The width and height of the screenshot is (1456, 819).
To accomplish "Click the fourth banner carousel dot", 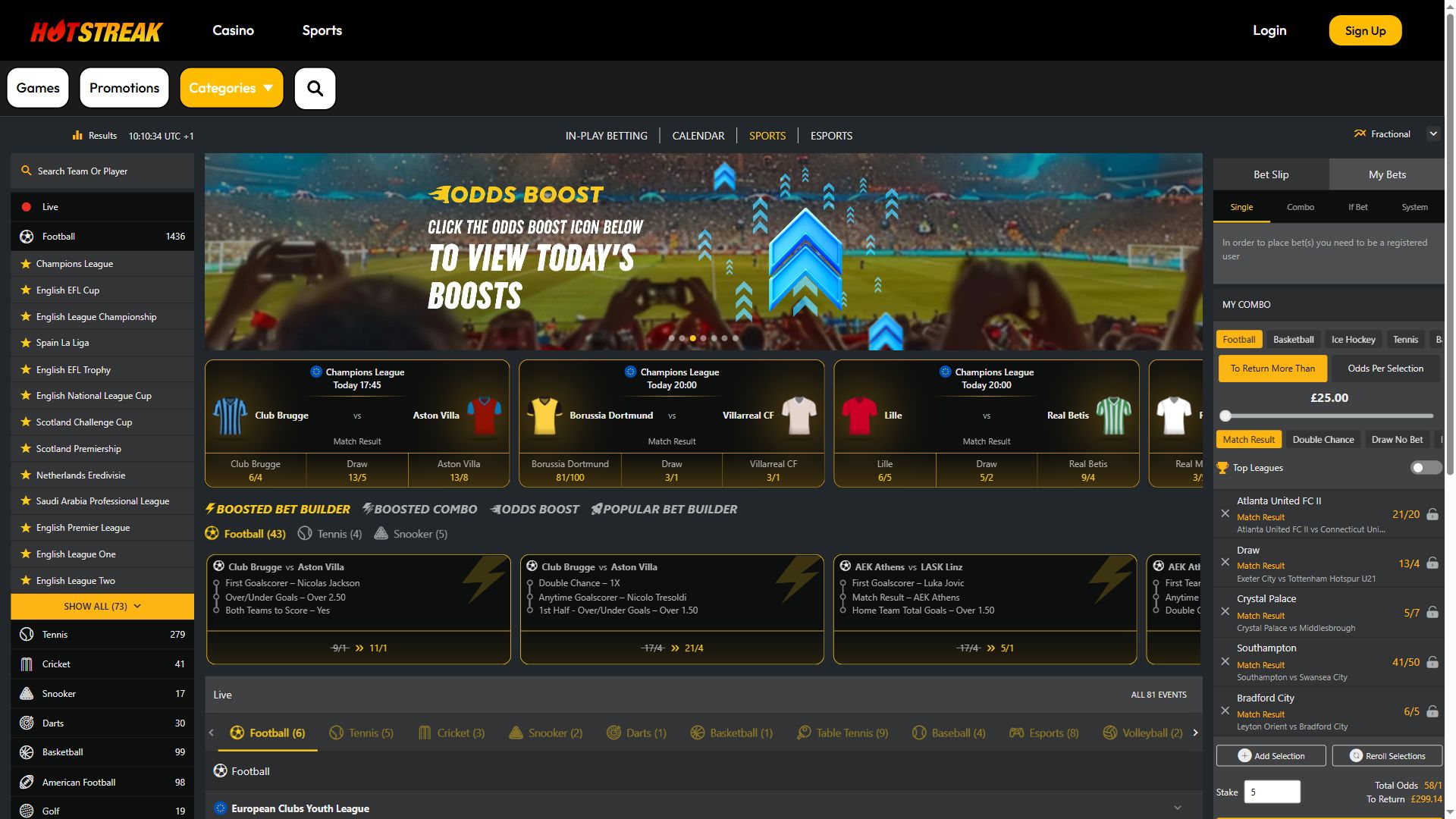I will point(703,338).
